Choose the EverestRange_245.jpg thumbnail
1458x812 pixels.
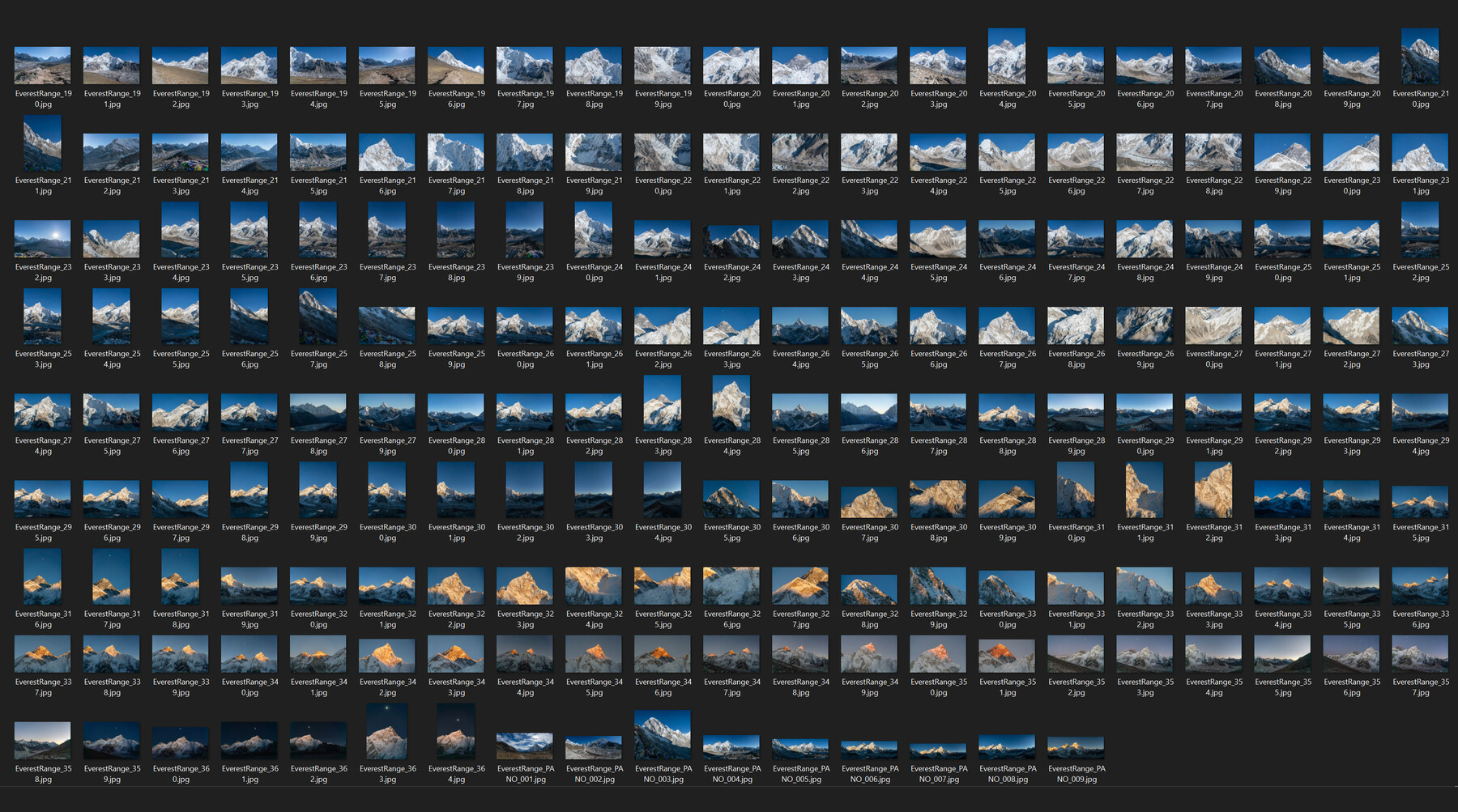938,239
